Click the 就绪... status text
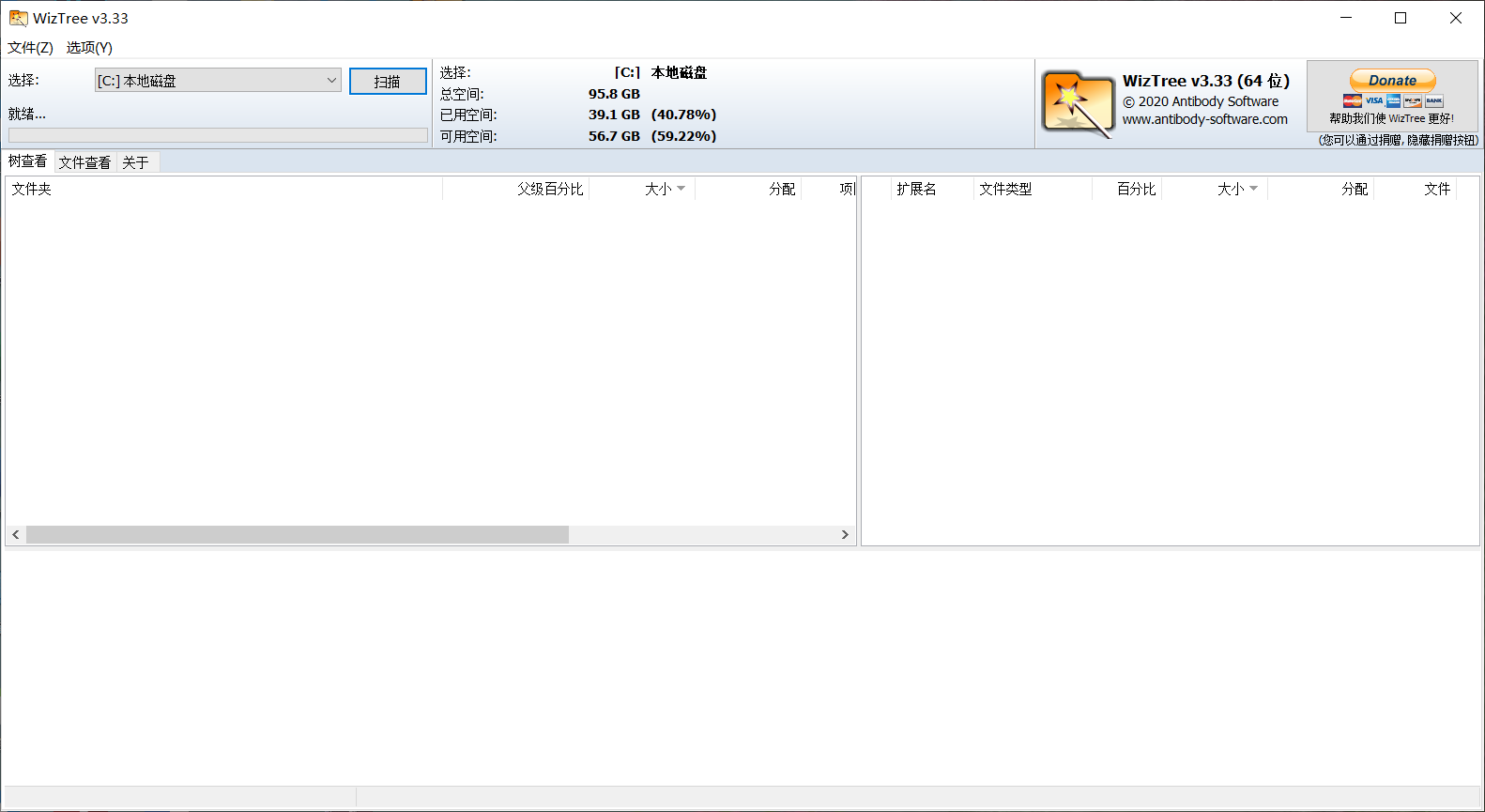 tap(26, 114)
